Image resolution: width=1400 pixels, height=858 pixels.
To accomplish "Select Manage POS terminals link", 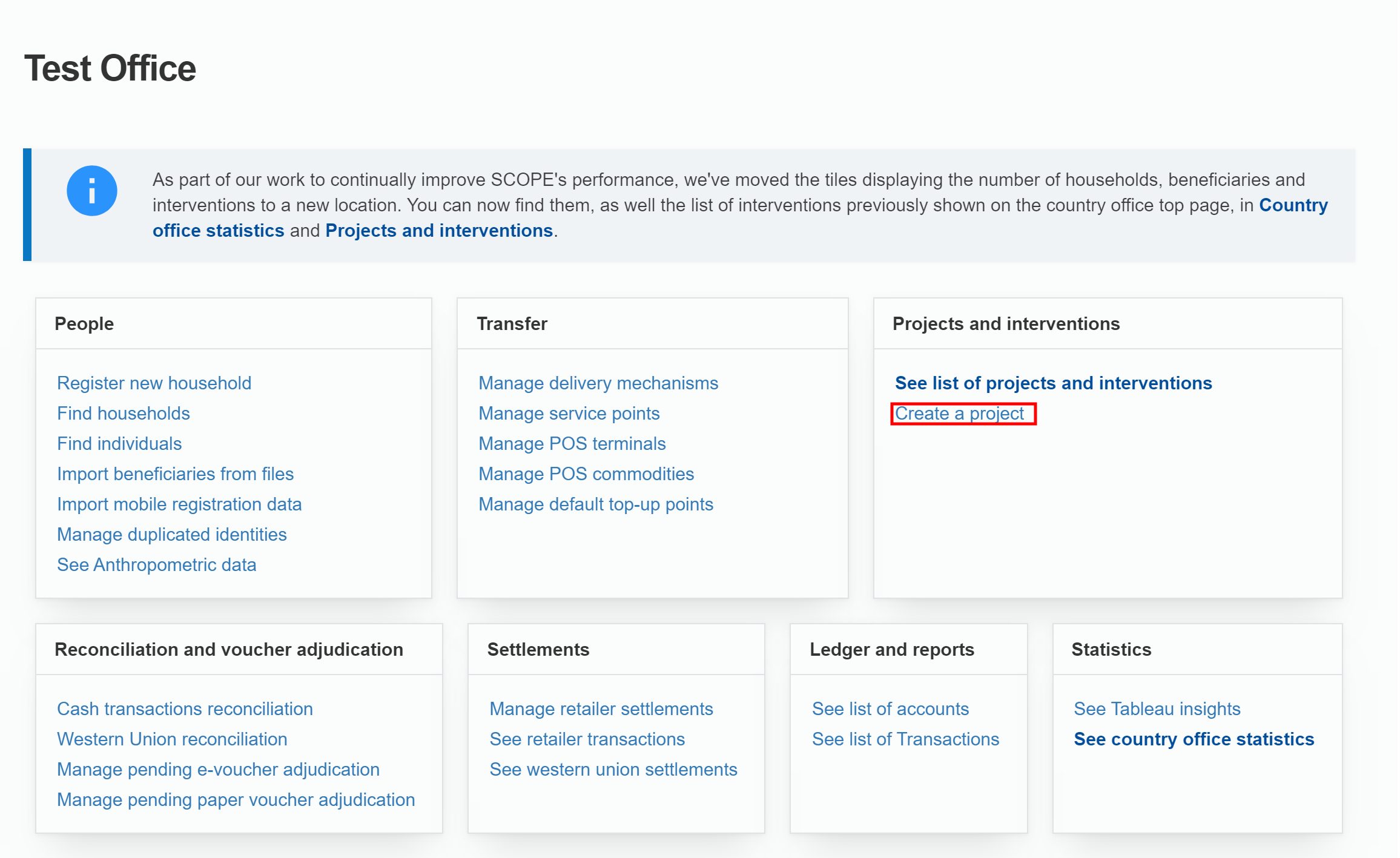I will click(x=572, y=444).
